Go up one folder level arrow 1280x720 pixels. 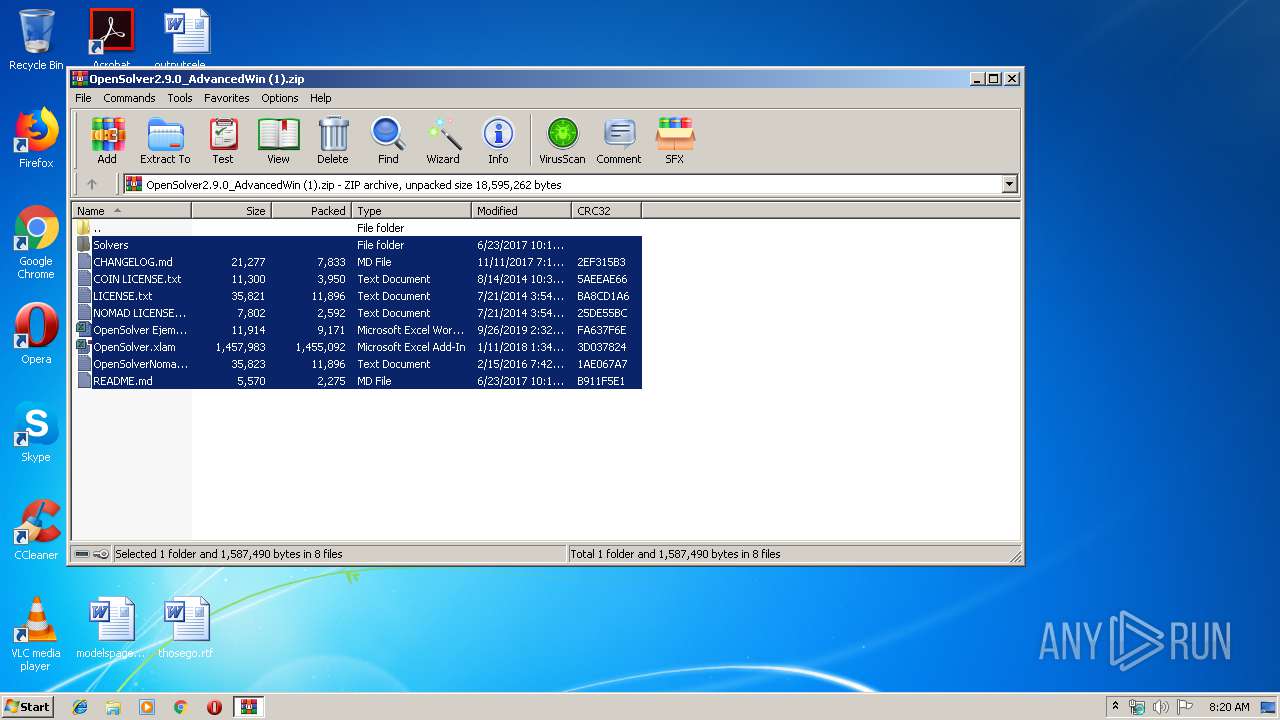tap(92, 184)
